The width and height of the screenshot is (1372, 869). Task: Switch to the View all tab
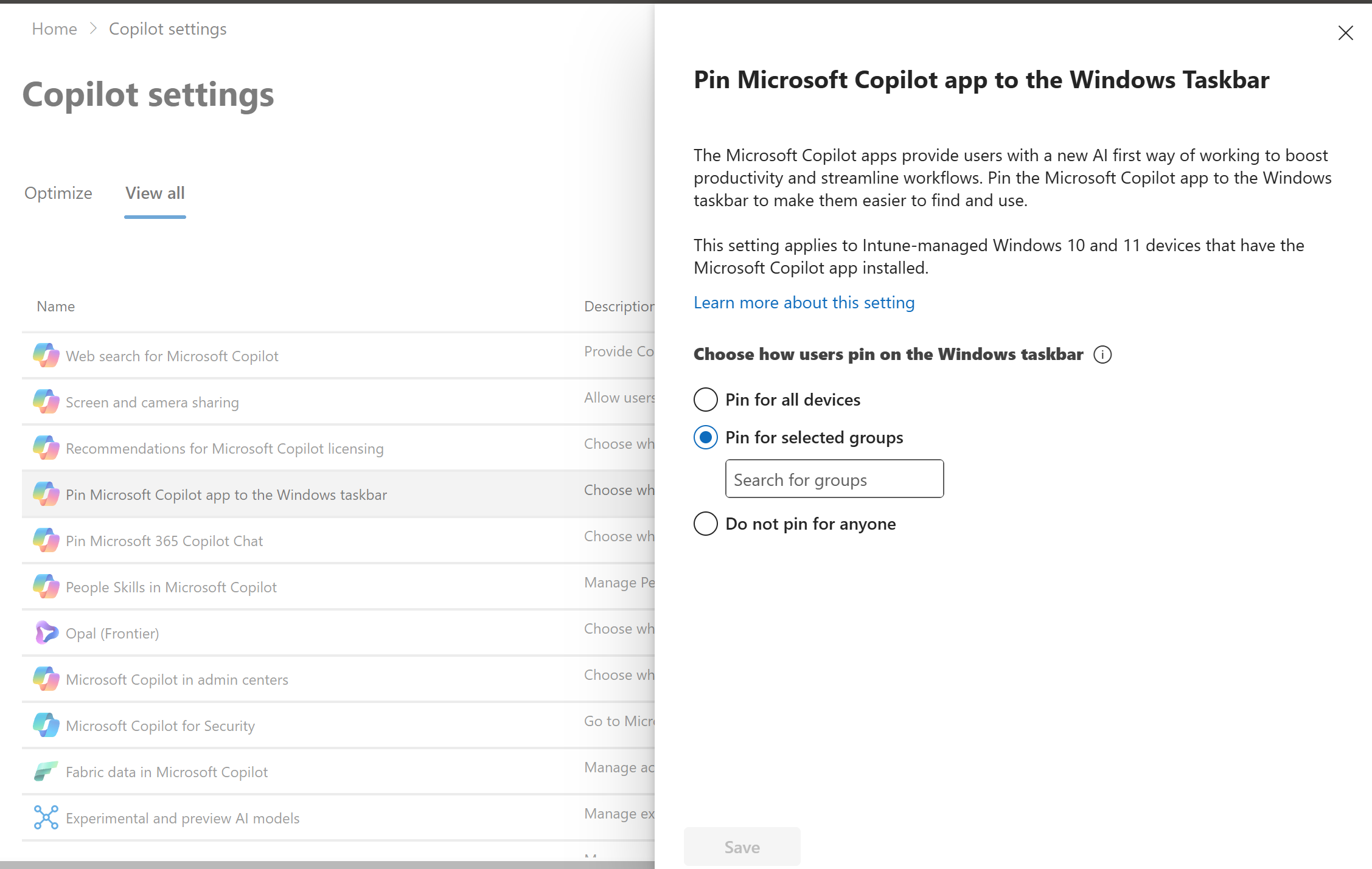(155, 193)
